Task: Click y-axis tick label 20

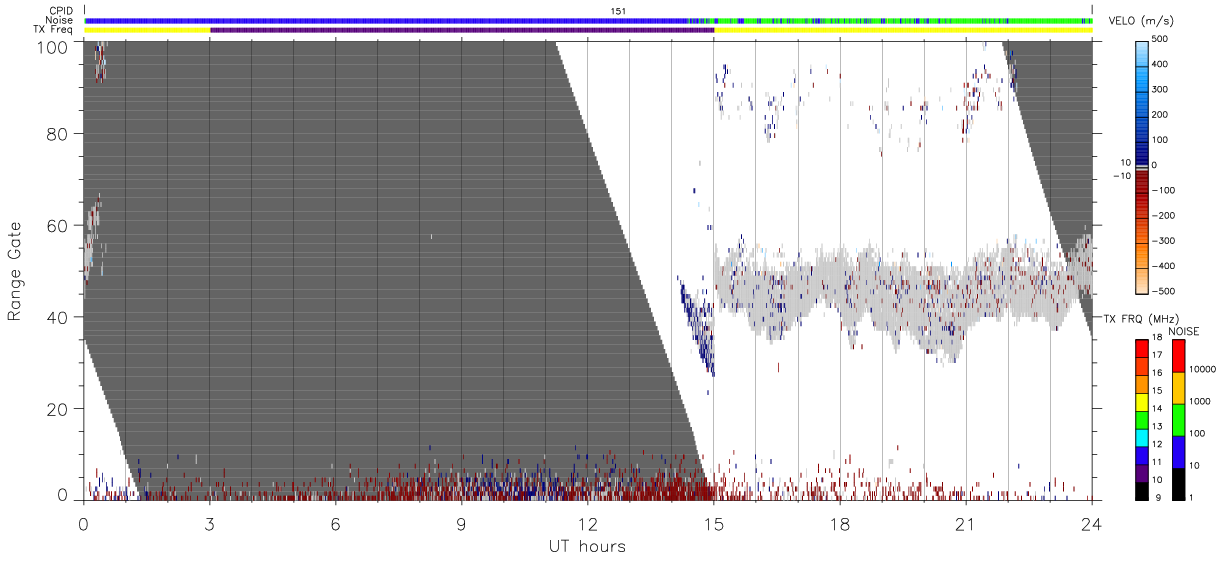Action: [x=57, y=409]
